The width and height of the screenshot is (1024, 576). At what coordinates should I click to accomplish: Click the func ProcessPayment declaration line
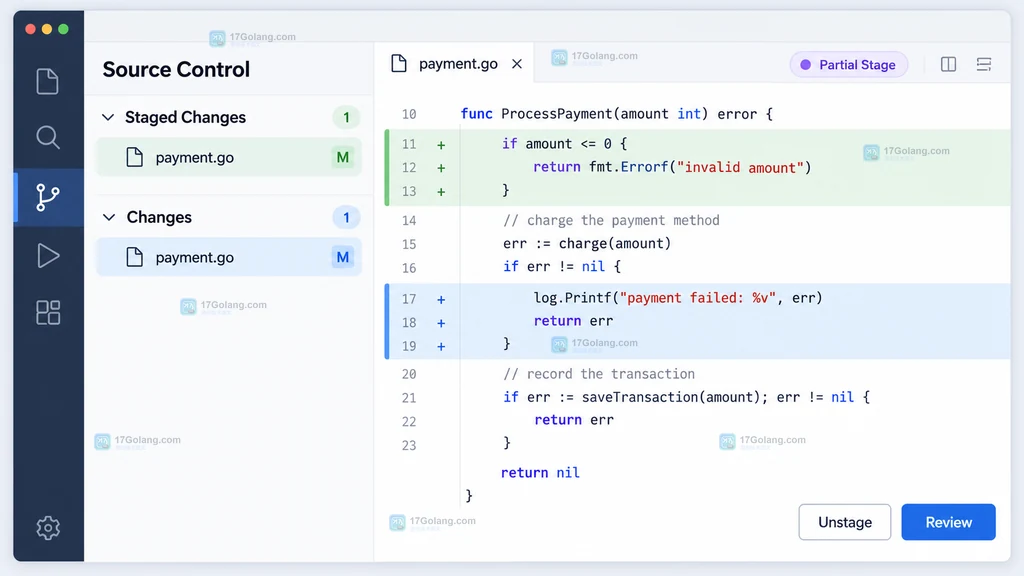pyautogui.click(x=616, y=114)
